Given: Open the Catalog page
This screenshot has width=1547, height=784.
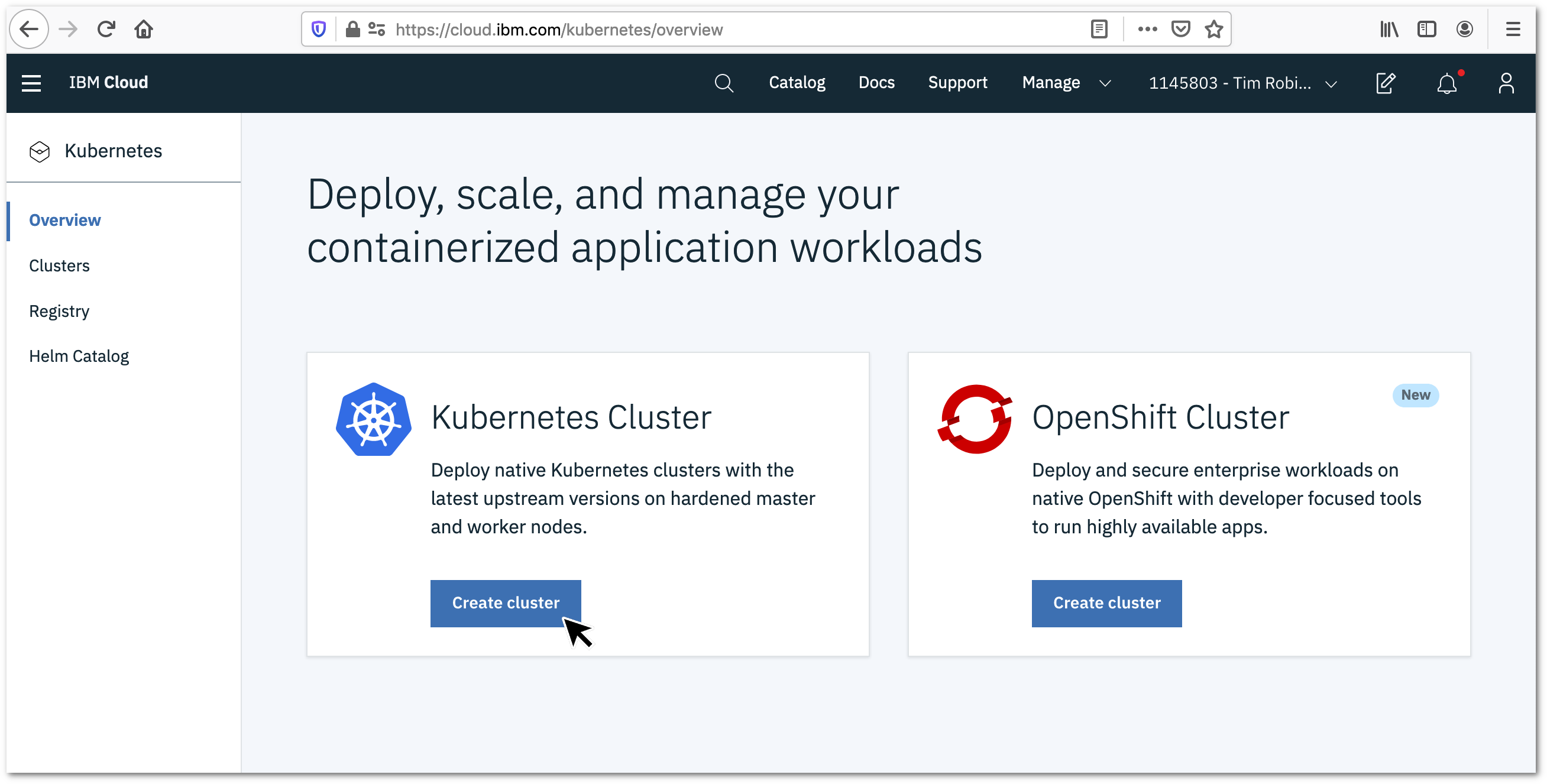Looking at the screenshot, I should tap(797, 83).
